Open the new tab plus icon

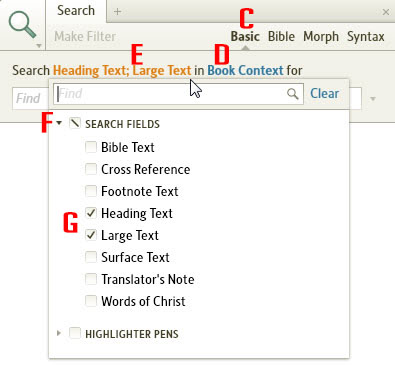pyautogui.click(x=117, y=12)
